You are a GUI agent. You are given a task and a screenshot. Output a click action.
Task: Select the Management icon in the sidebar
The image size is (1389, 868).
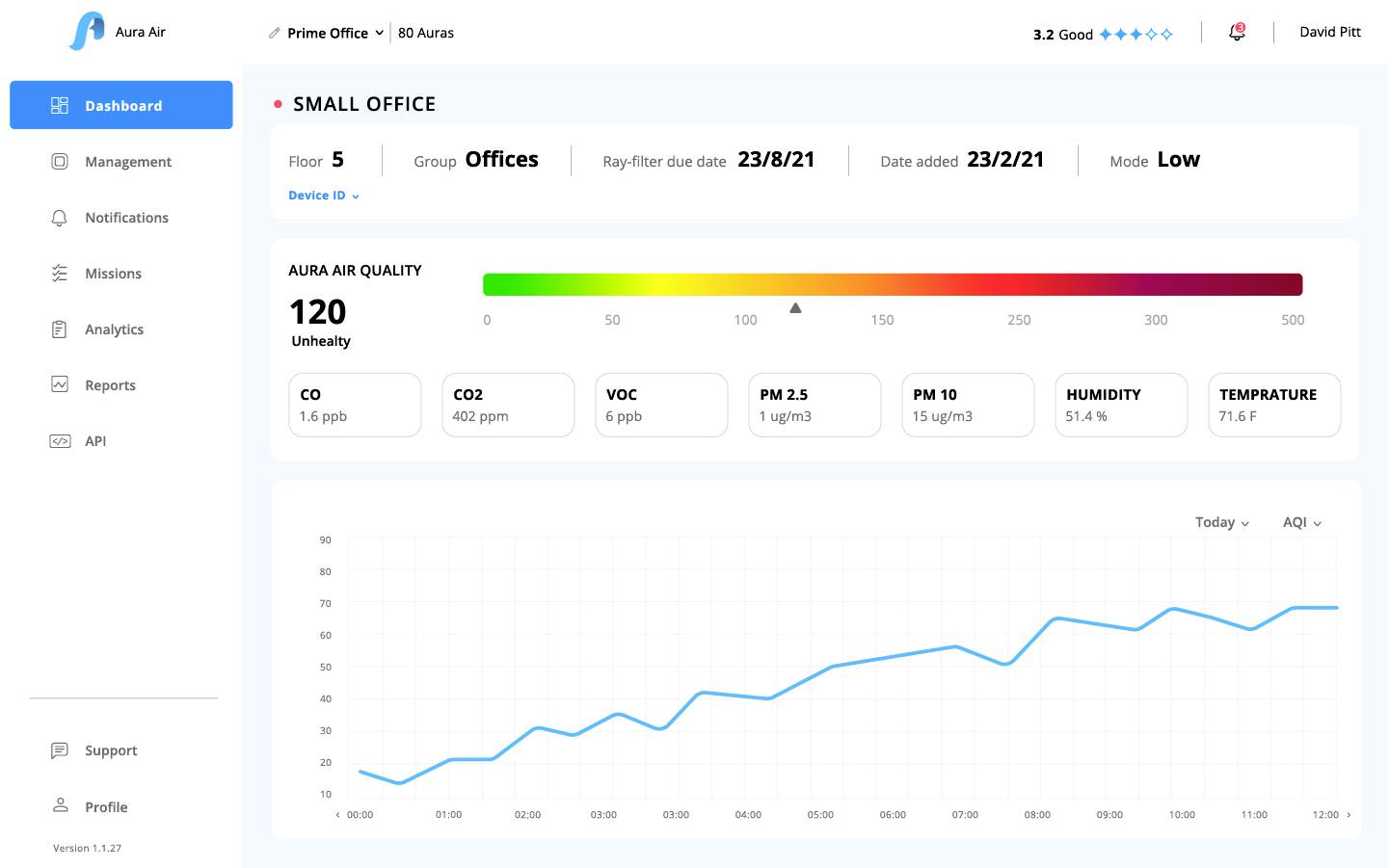tap(59, 161)
